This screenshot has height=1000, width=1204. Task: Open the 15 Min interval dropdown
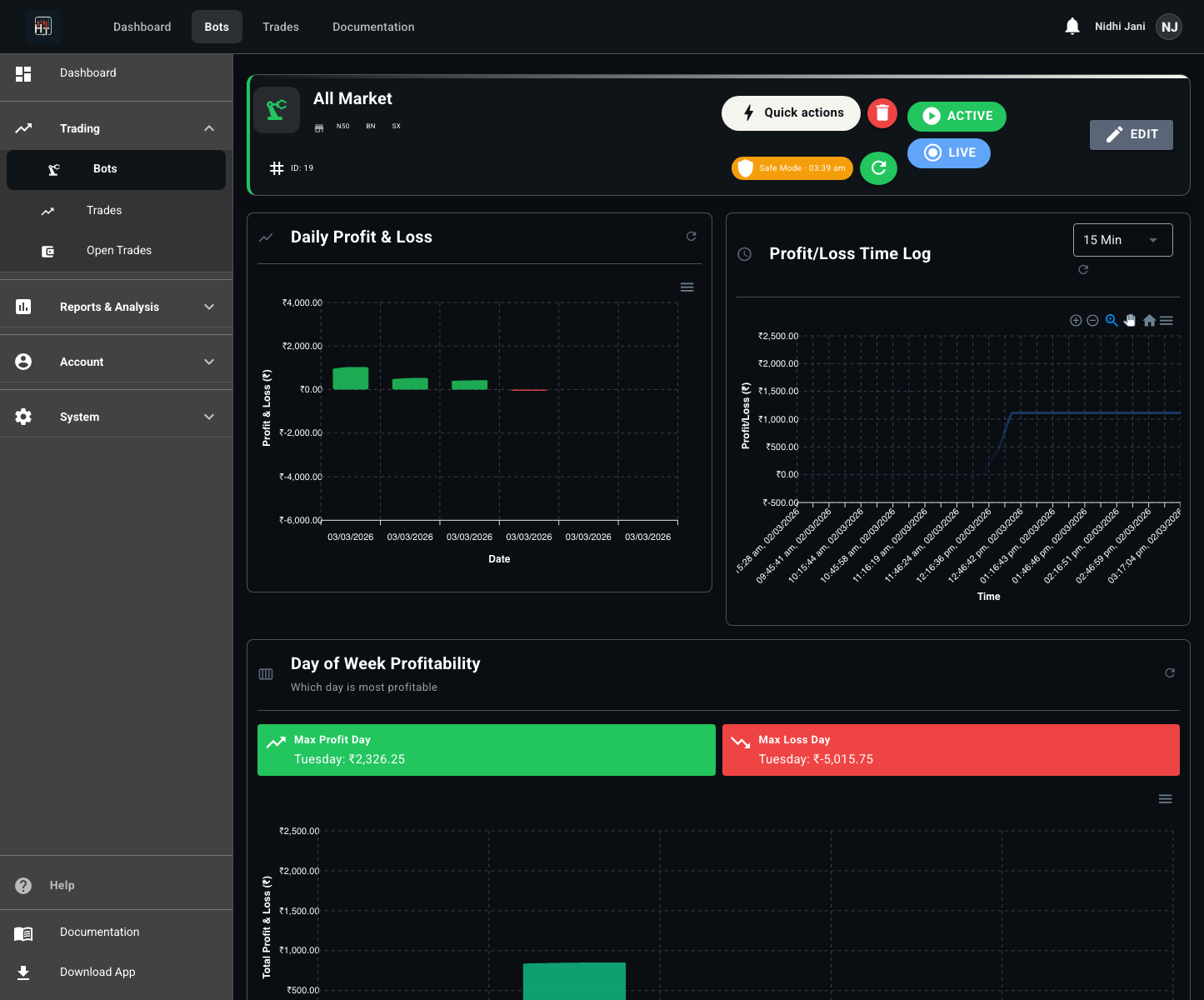(x=1122, y=240)
